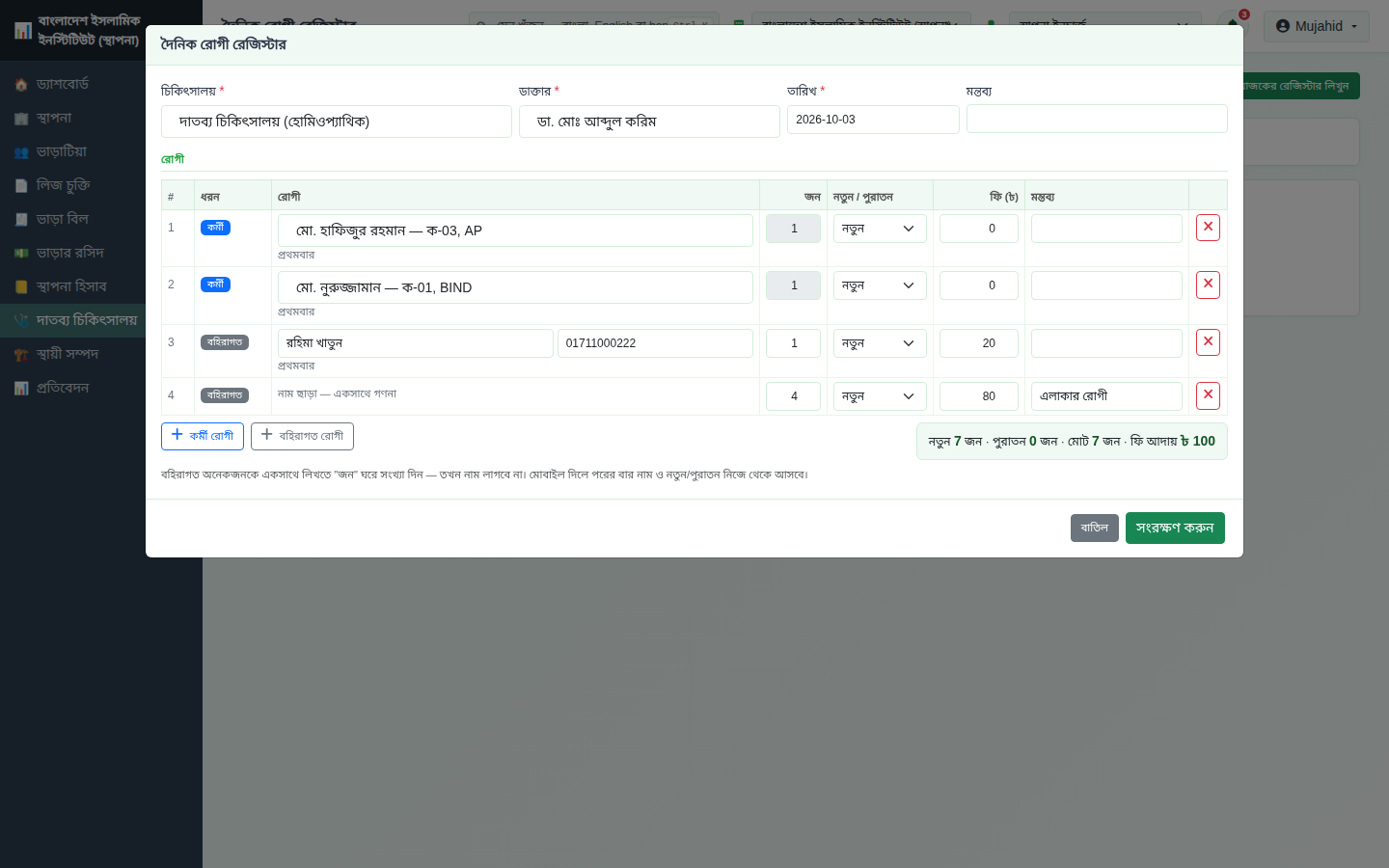The image size is (1389, 868).
Task: Open নতুন/পুরাতন dropdown for মো. হাফিজুর রহমান
Action: pos(880,229)
